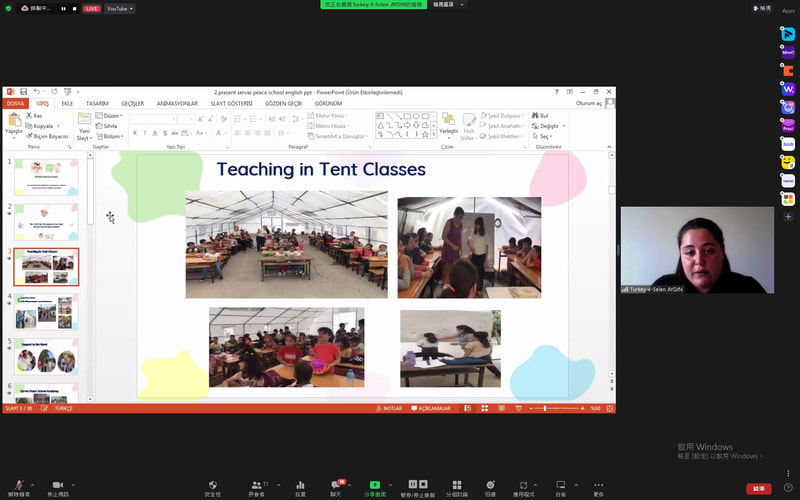Click Sıfırla reset button
Image resolution: width=800 pixels, height=500 pixels.
pos(107,126)
